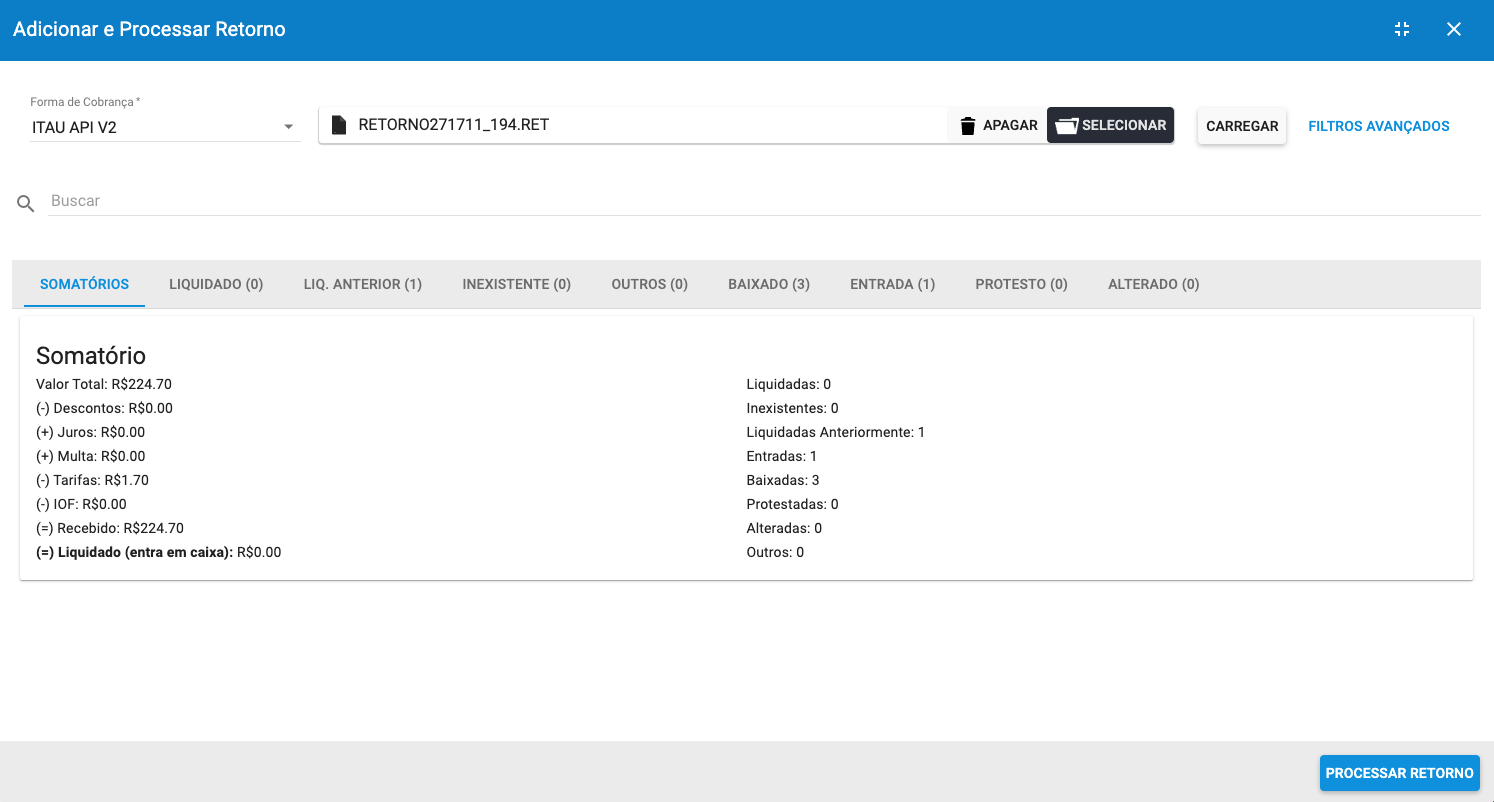Click 'Liquidadas Anteriormente: 1' text
This screenshot has height=802, width=1494.
click(x=836, y=432)
